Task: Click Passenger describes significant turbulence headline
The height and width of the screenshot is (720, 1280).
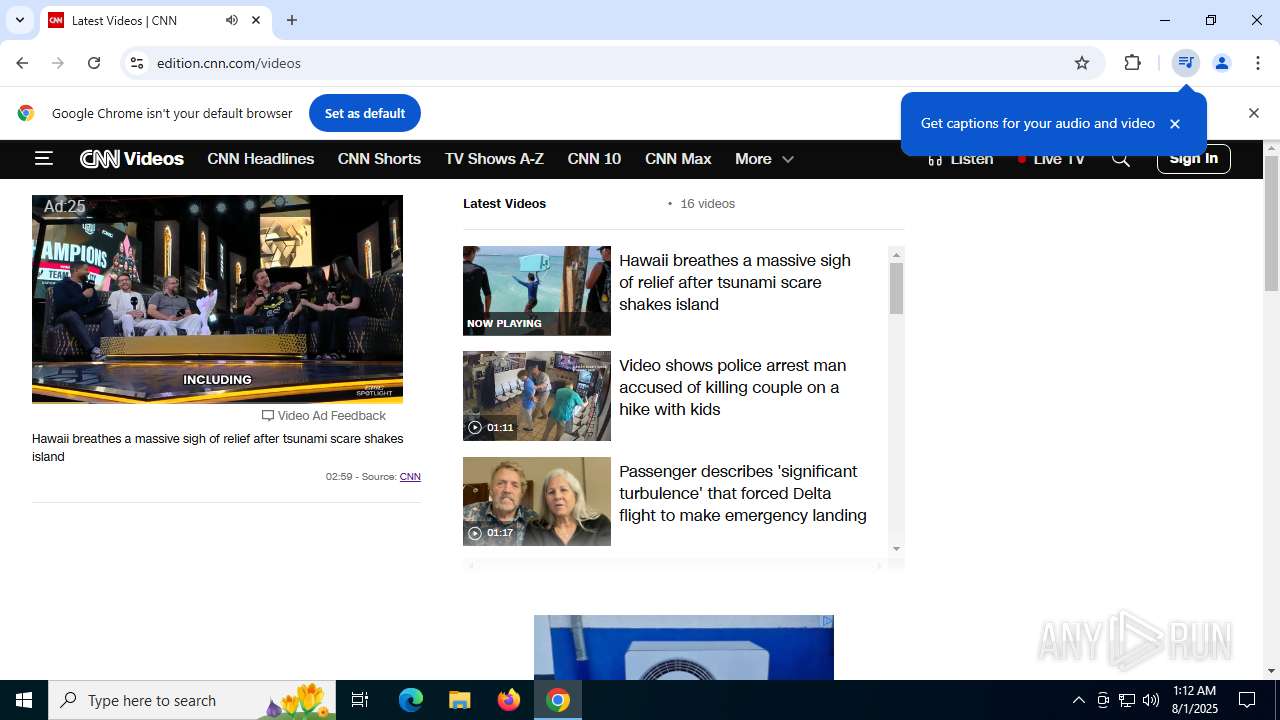Action: (x=743, y=493)
